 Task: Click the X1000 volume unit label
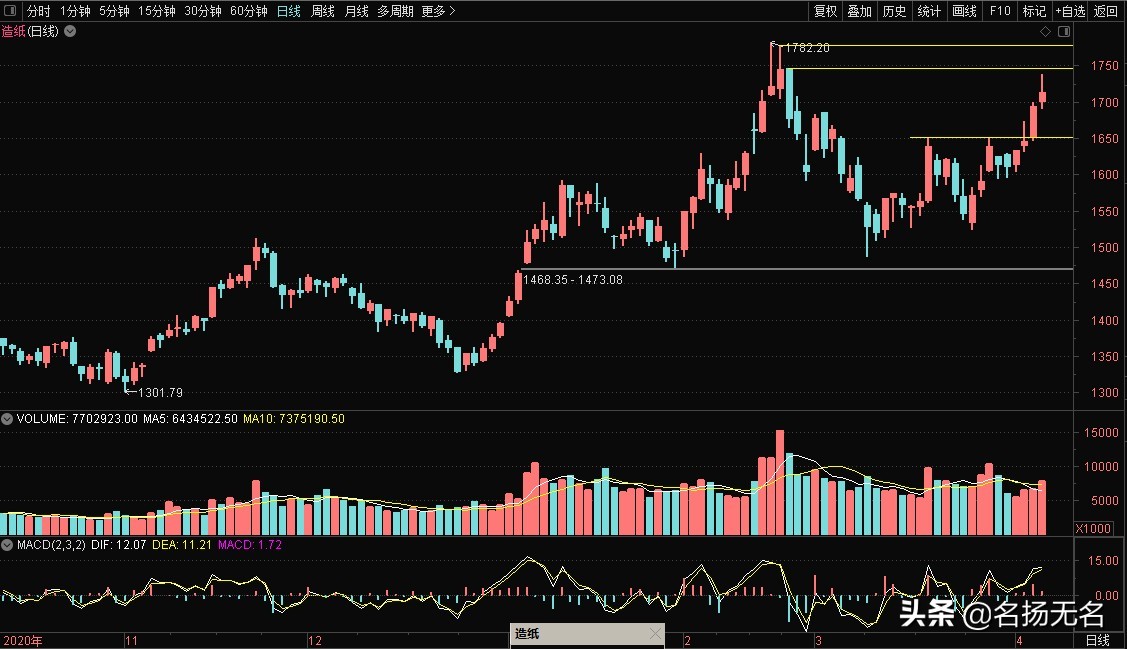pyautogui.click(x=1093, y=528)
